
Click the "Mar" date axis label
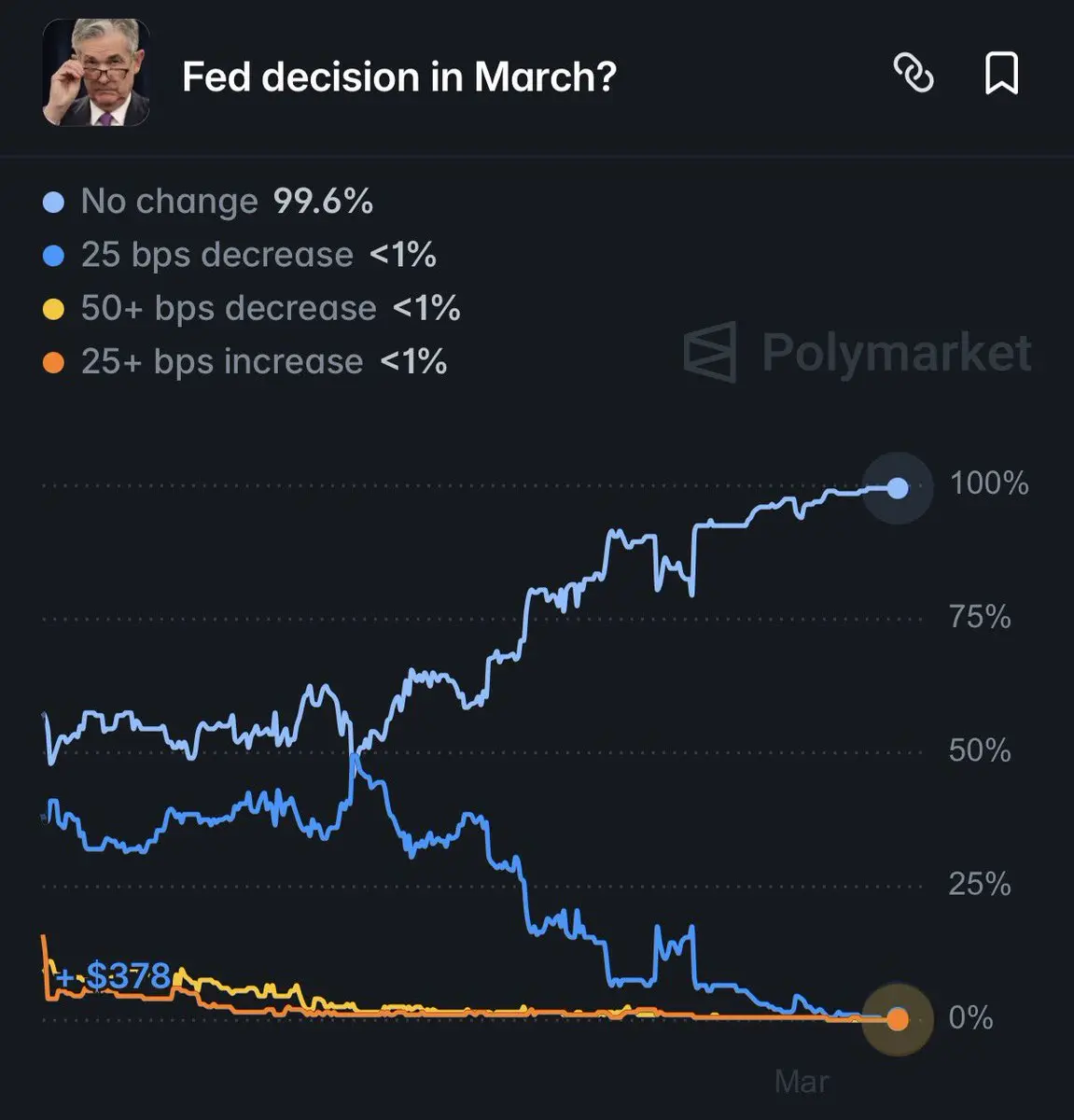pyautogui.click(x=802, y=1082)
